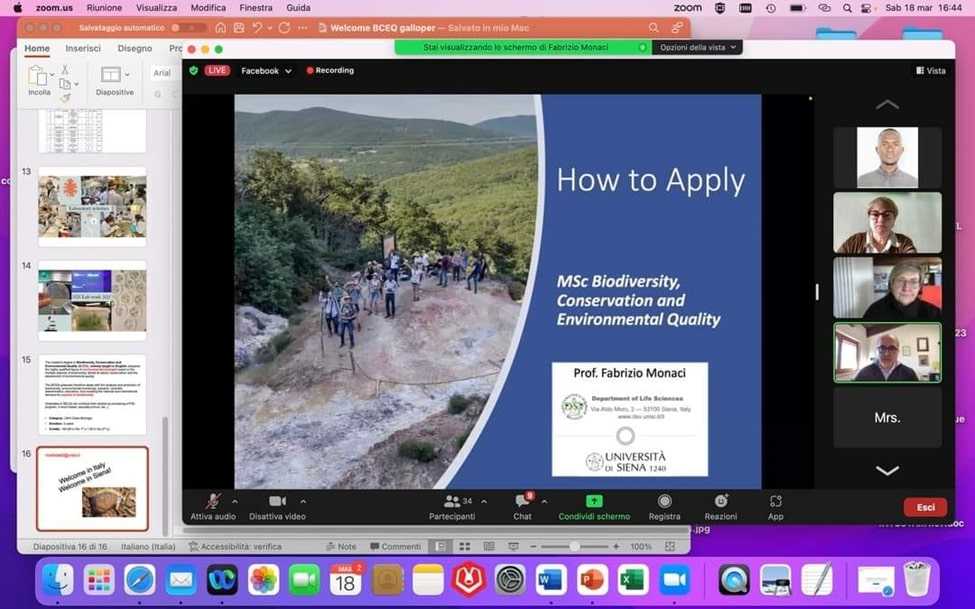
Task: Switch to the Inserisci ribbon tab
Action: click(x=83, y=47)
